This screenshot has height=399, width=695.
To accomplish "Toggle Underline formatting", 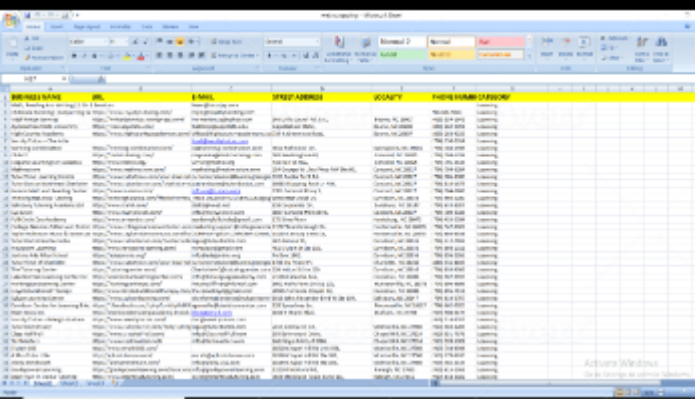I will (94, 56).
